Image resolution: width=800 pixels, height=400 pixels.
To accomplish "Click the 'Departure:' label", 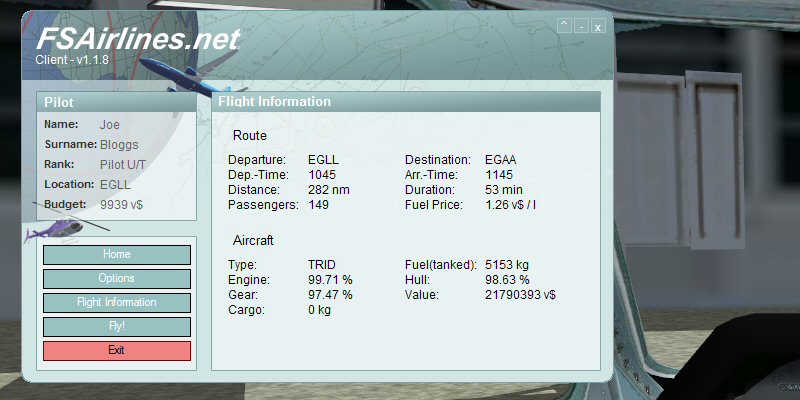I will click(257, 160).
